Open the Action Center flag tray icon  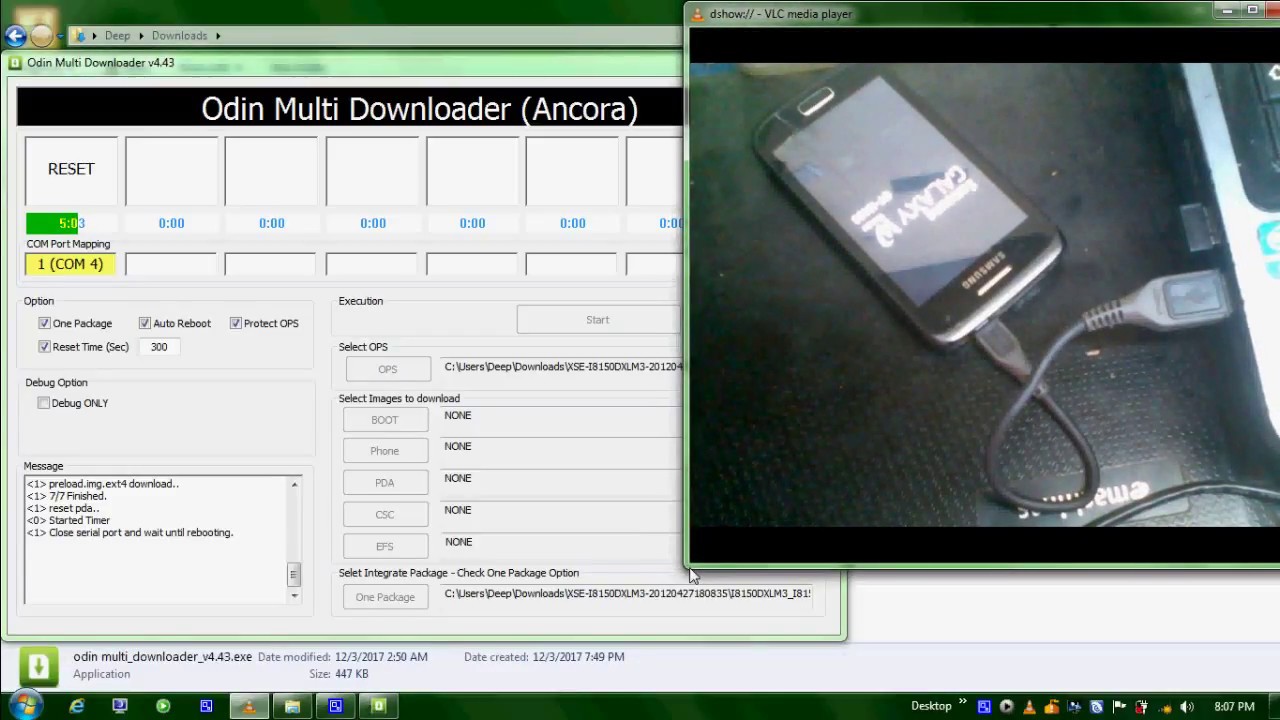(1119, 707)
